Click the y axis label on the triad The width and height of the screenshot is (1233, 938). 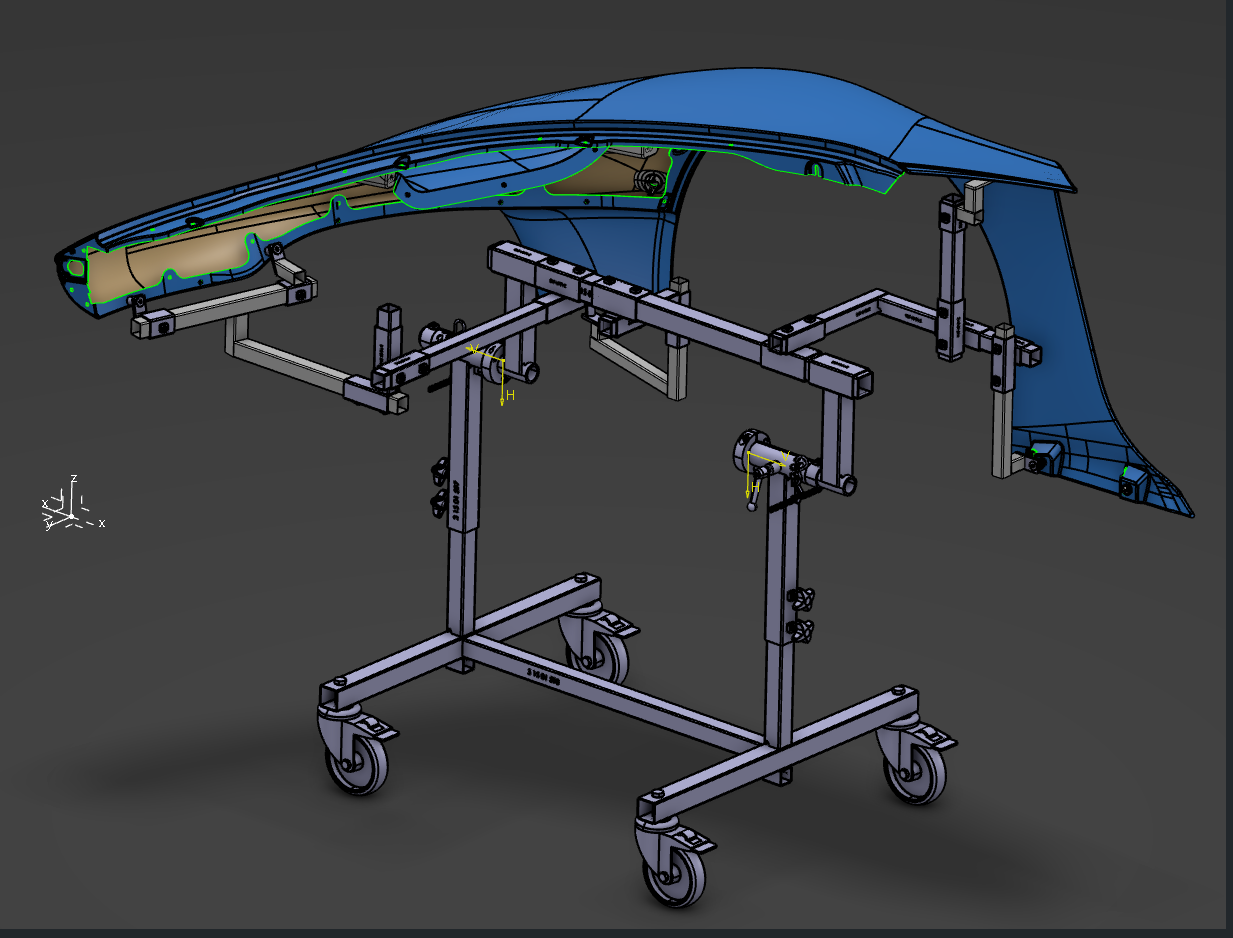[48, 526]
